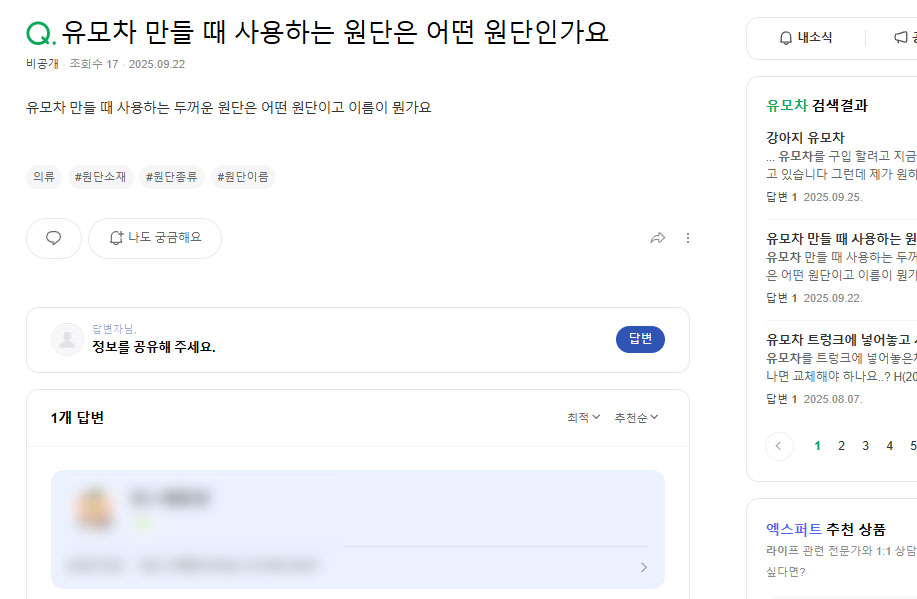
Task: Click the megaphone icon in the top bar
Action: (901, 38)
